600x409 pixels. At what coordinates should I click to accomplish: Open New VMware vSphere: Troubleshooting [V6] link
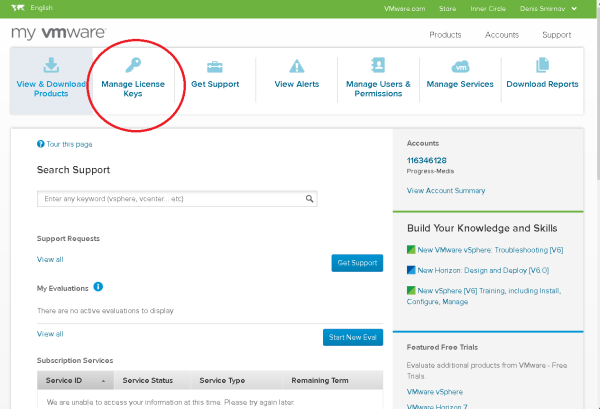point(490,250)
